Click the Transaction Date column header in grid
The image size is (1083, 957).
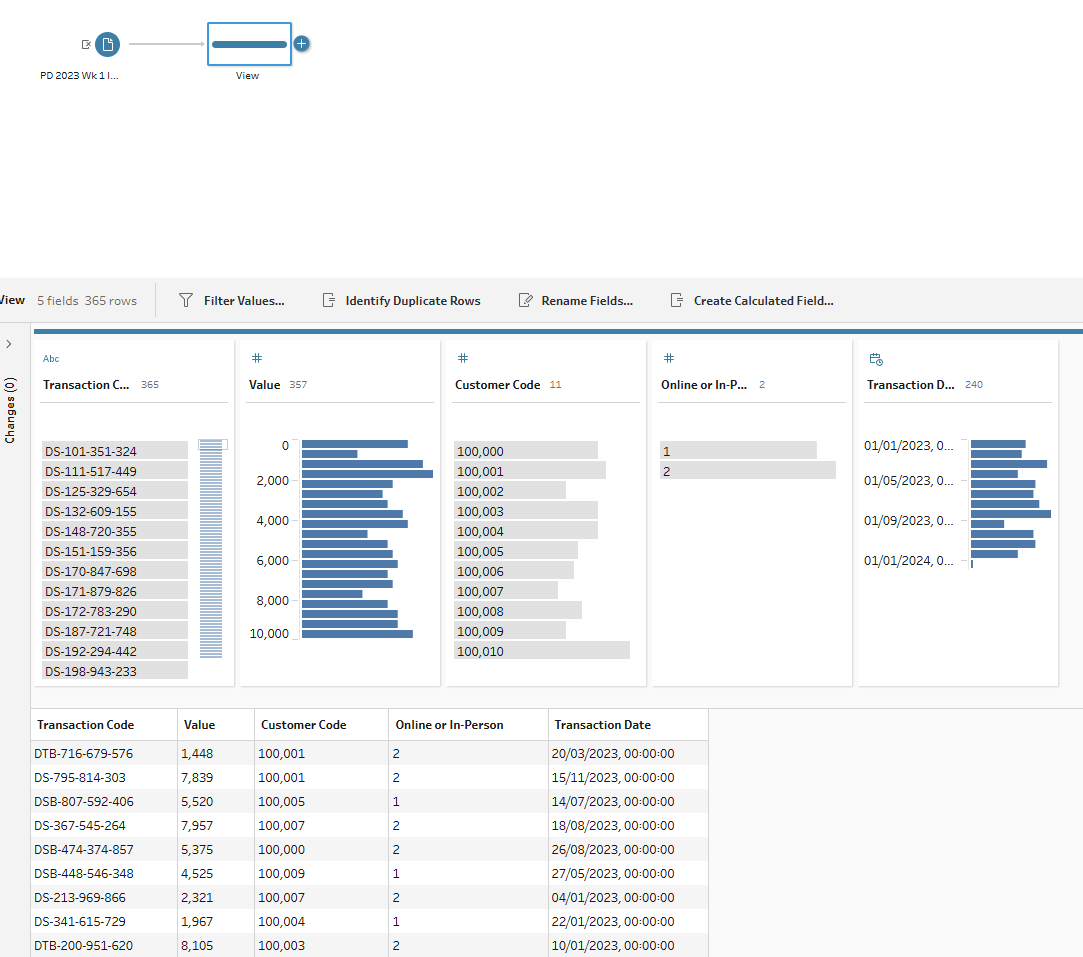click(603, 725)
